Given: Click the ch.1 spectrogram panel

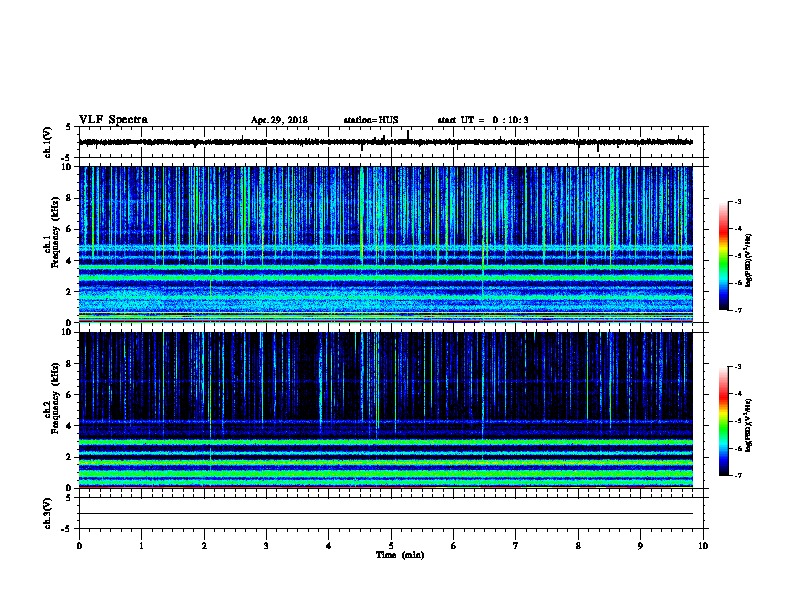Looking at the screenshot, I should pos(386,244).
